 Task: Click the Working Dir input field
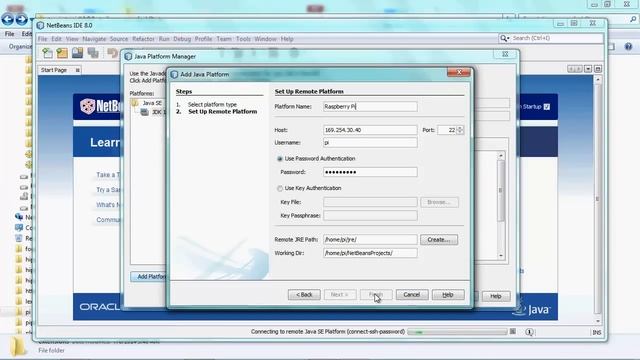[x=370, y=253]
